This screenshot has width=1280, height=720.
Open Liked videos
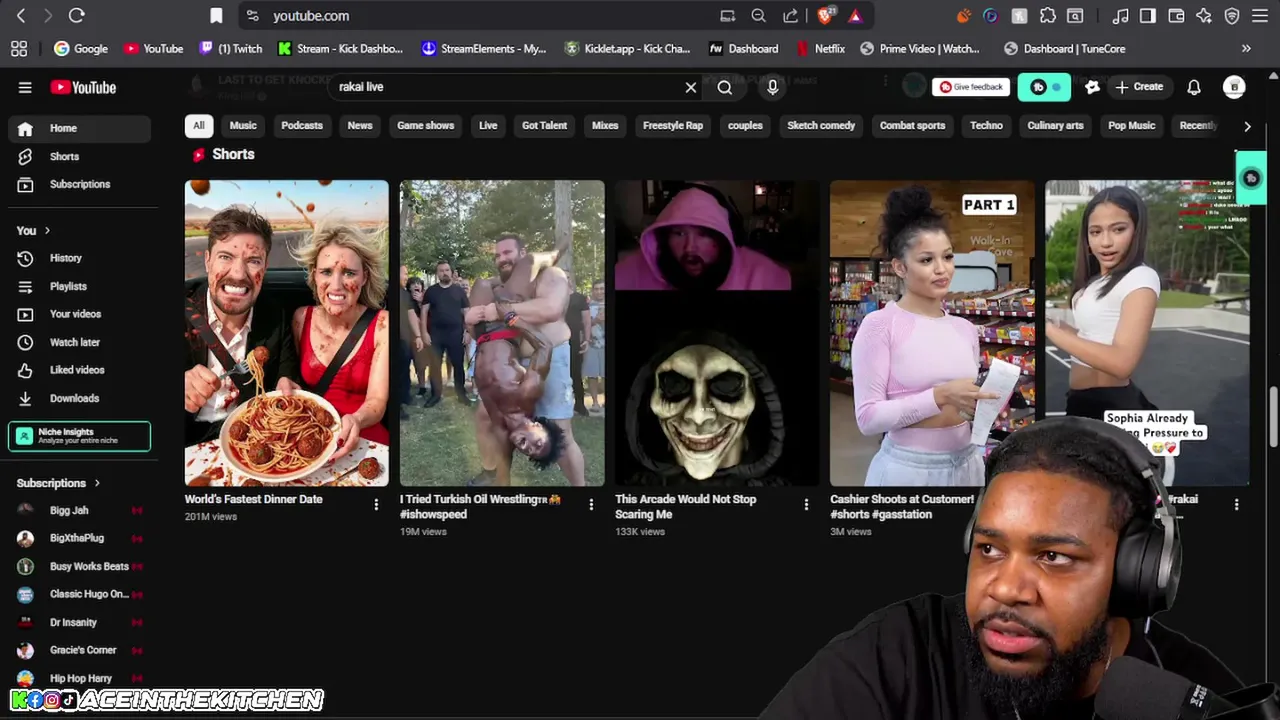(80, 370)
